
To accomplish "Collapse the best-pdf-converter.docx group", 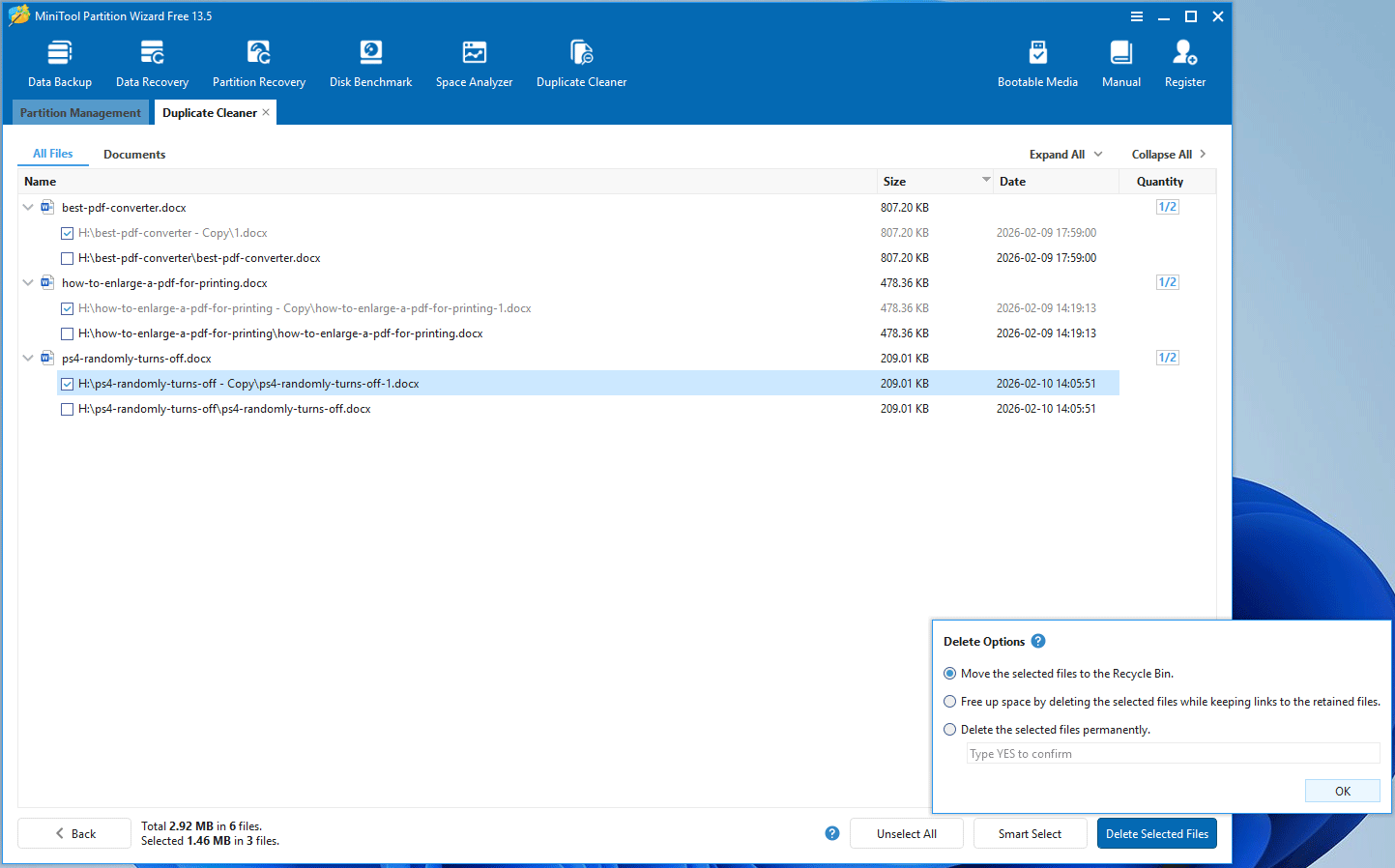I will coord(27,207).
